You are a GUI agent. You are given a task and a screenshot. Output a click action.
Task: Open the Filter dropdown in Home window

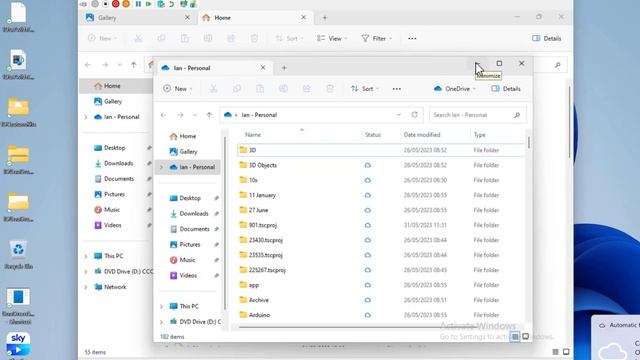click(376, 38)
